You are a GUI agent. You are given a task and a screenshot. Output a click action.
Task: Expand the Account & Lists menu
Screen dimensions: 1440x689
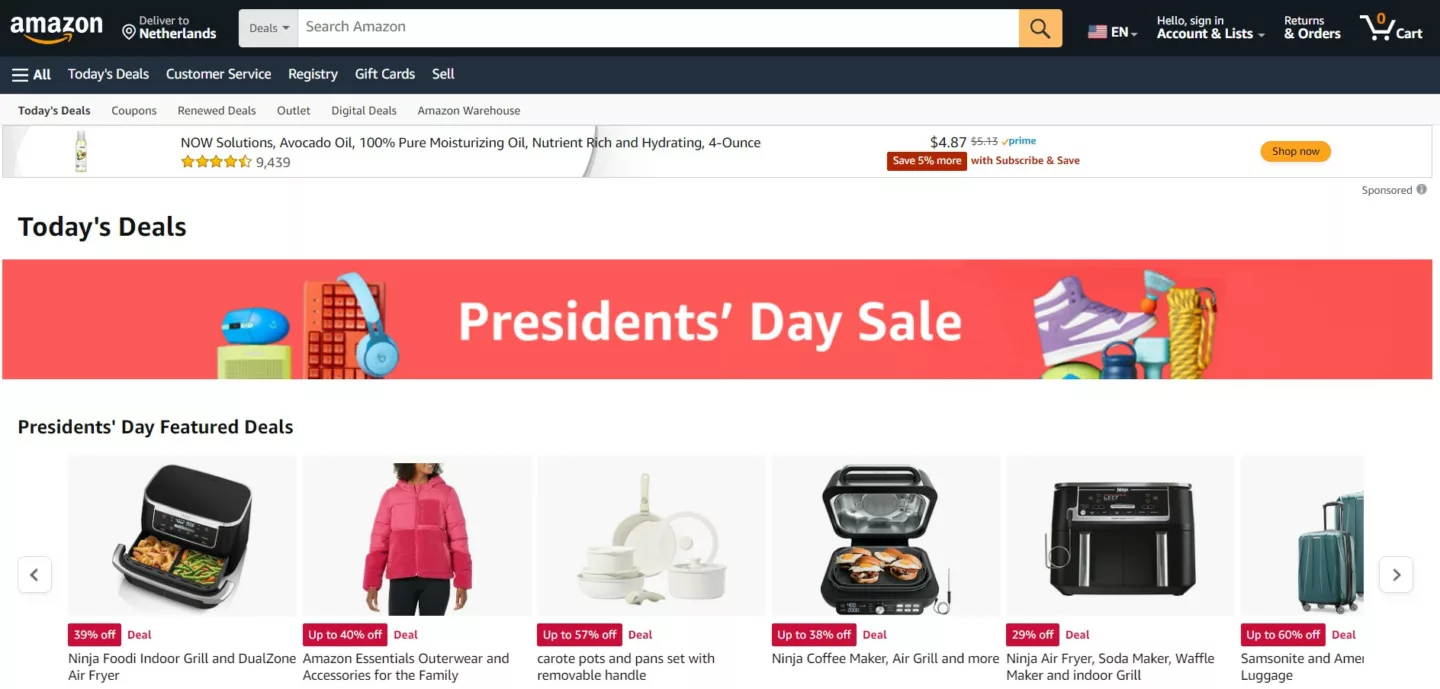point(1210,27)
